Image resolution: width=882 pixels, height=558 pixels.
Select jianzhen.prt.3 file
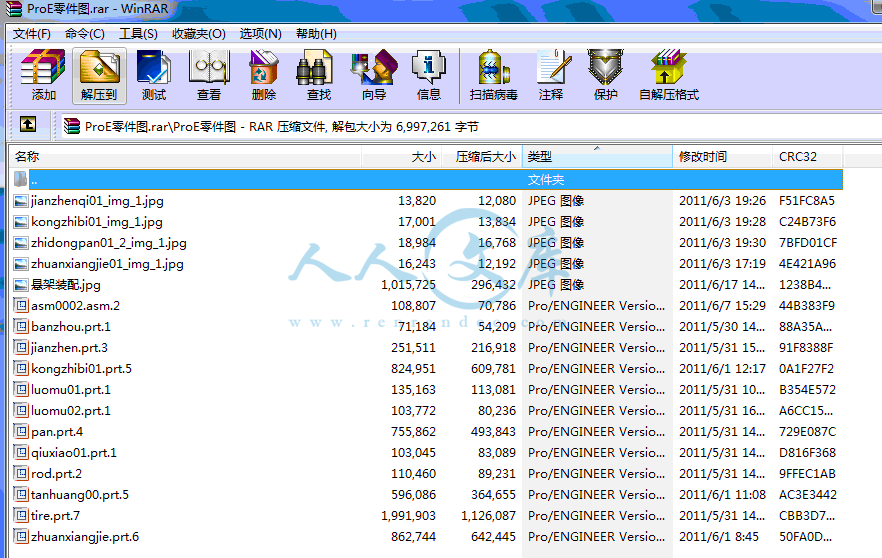[69, 348]
